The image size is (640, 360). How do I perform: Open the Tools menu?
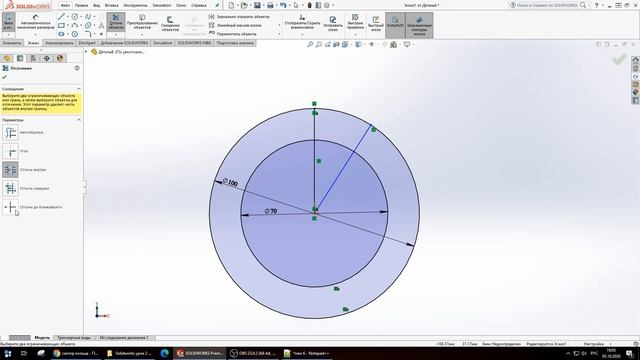point(135,5)
